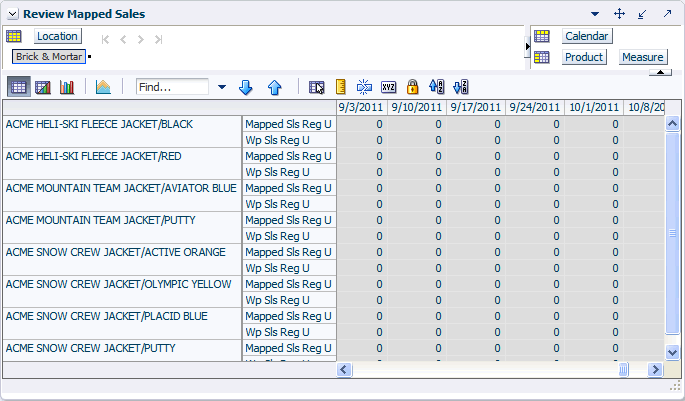Find next match with blue down arrow

[246, 87]
